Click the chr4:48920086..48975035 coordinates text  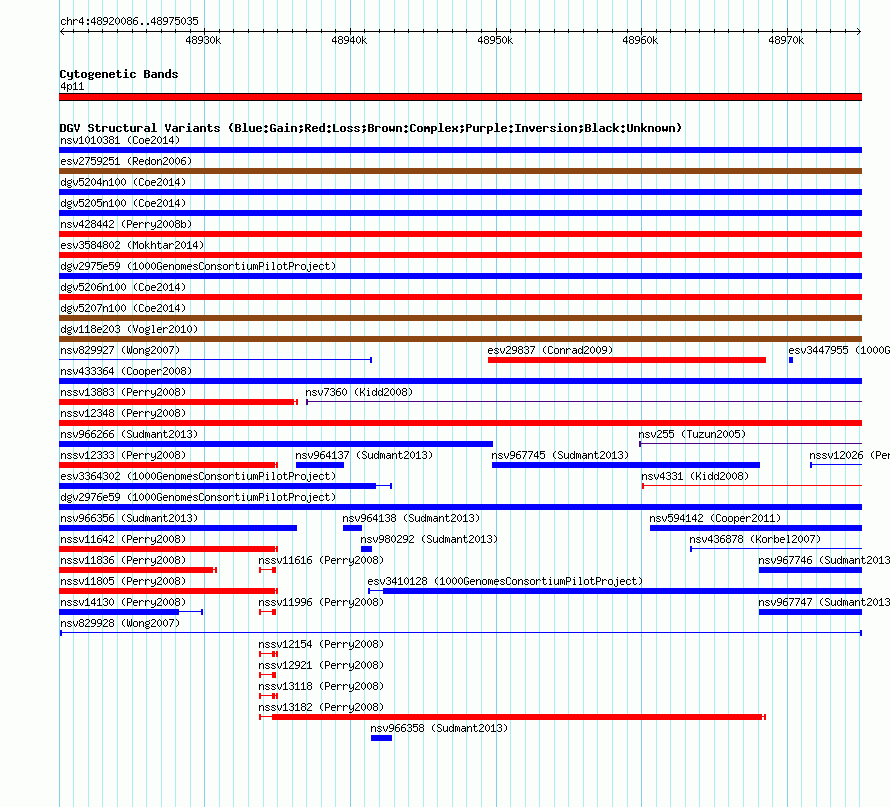[129, 21]
